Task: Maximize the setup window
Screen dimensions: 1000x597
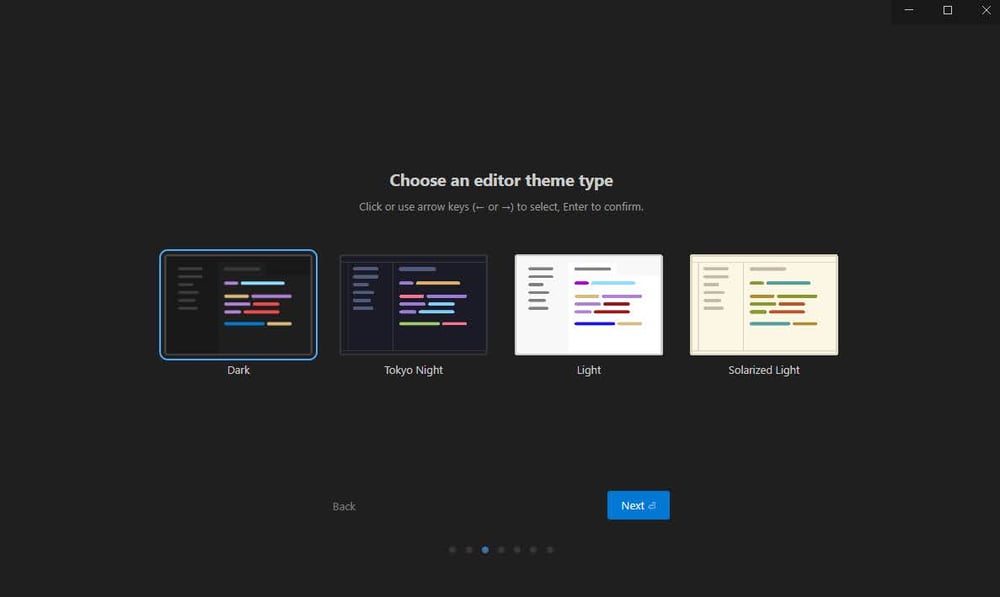Action: (x=947, y=10)
